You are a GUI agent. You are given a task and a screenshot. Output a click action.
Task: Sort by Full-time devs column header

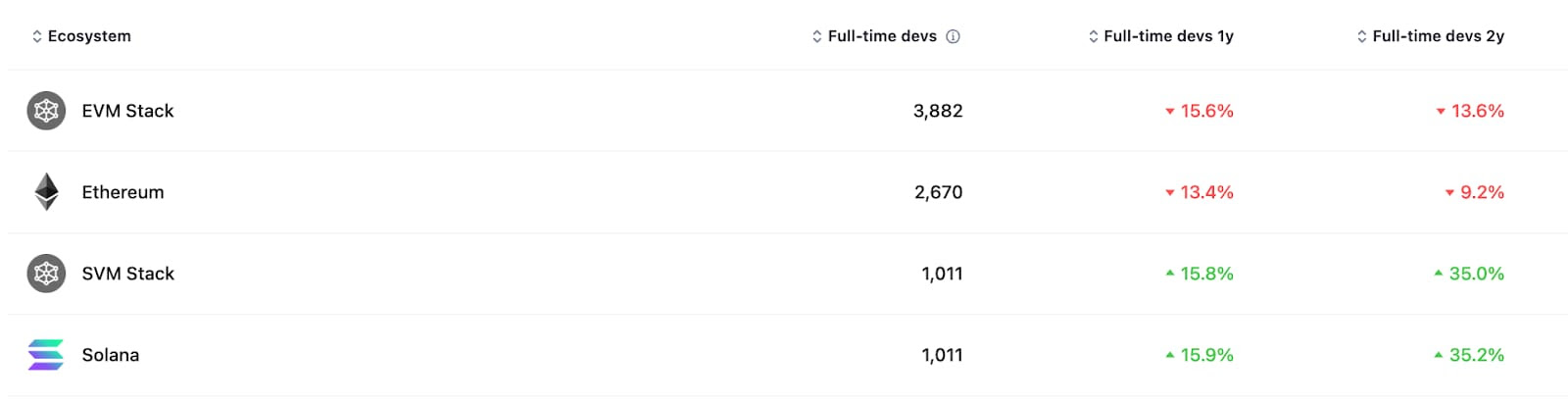(882, 36)
